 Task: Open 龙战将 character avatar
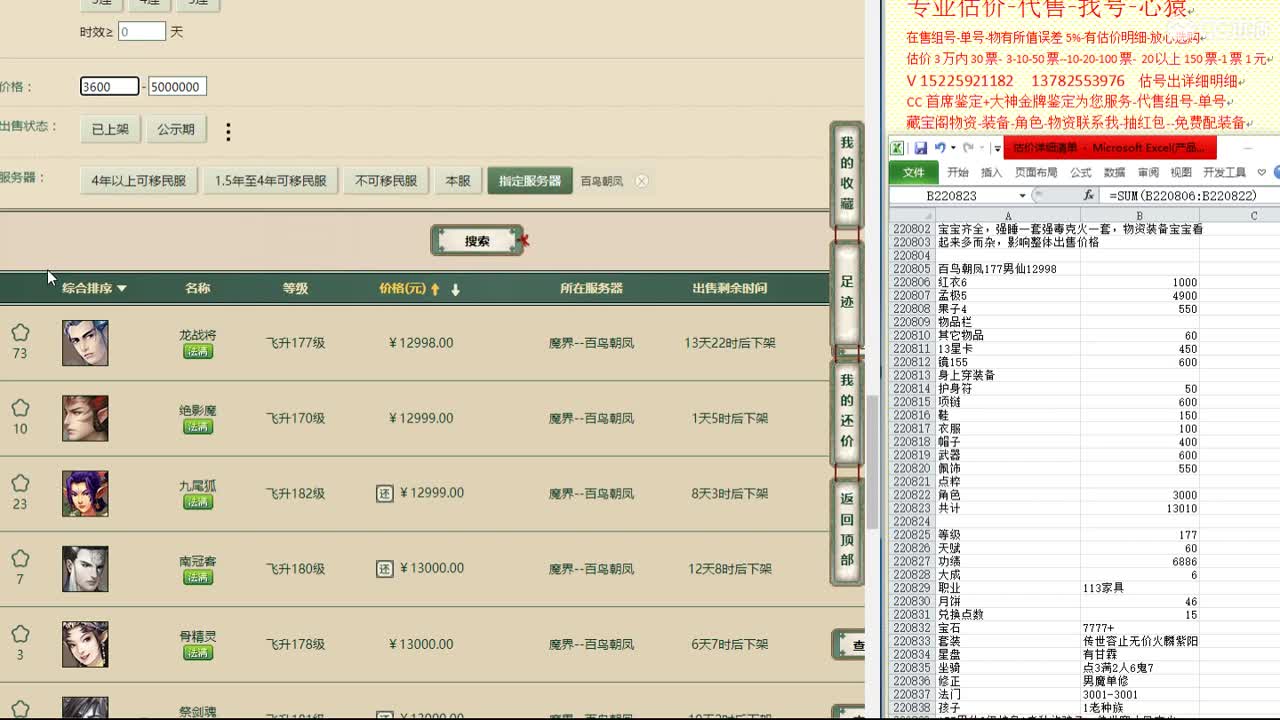coord(85,343)
